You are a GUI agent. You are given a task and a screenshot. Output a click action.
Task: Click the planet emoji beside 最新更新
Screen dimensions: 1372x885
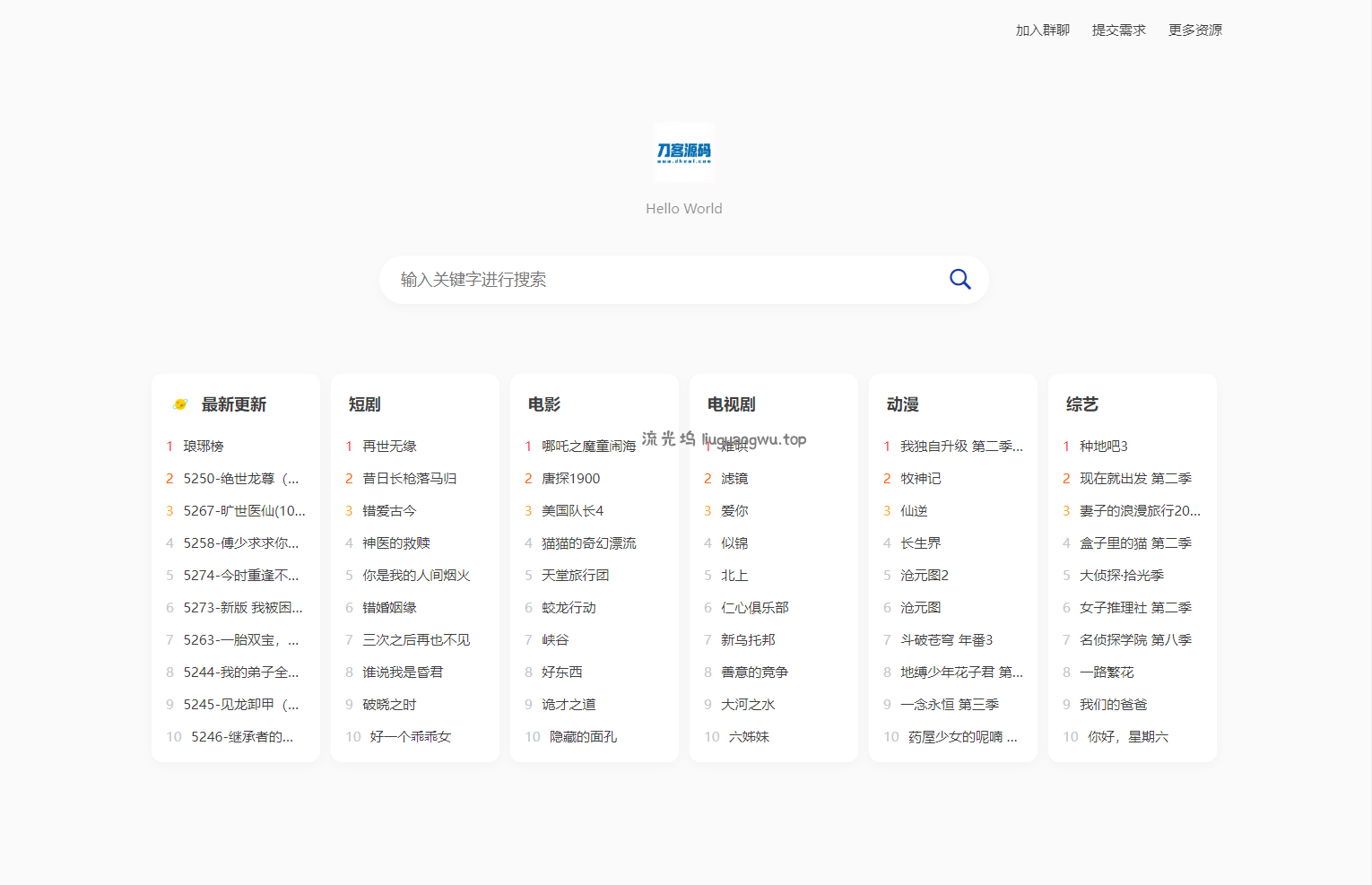click(x=179, y=403)
